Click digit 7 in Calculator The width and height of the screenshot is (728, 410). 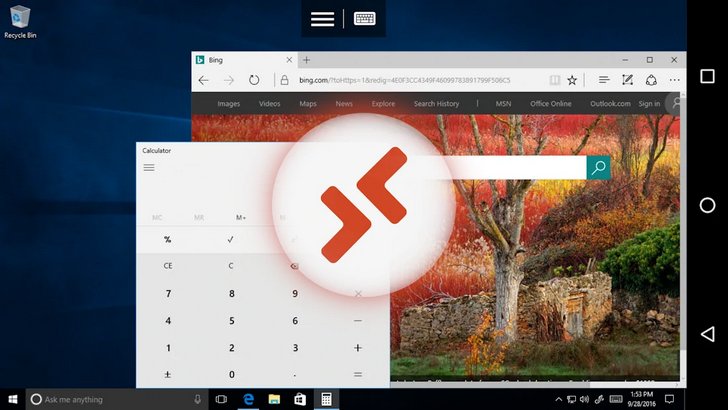[x=168, y=293]
